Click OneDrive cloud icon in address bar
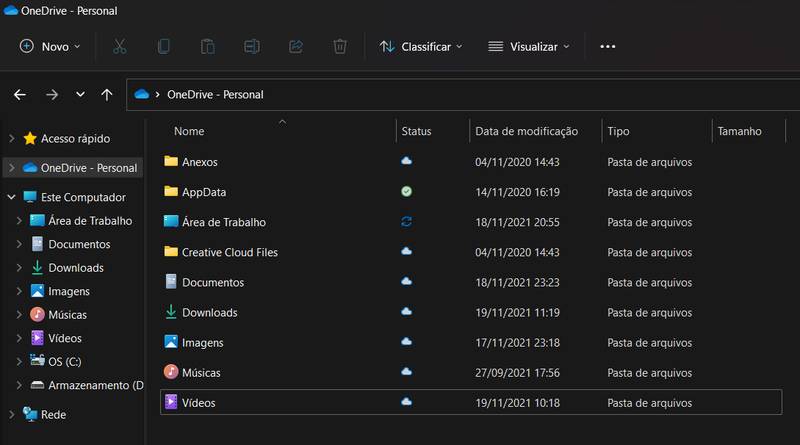The height and width of the screenshot is (445, 800). [x=141, y=94]
